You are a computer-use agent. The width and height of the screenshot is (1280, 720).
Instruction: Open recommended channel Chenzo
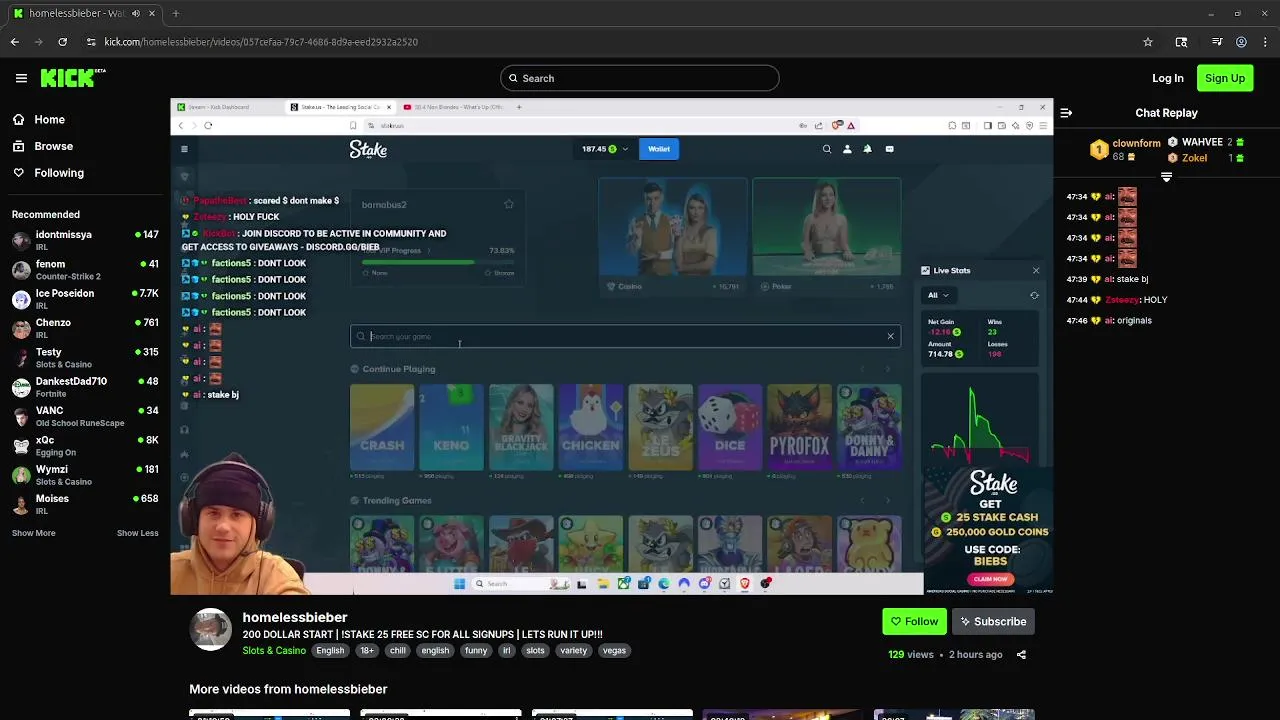point(85,329)
